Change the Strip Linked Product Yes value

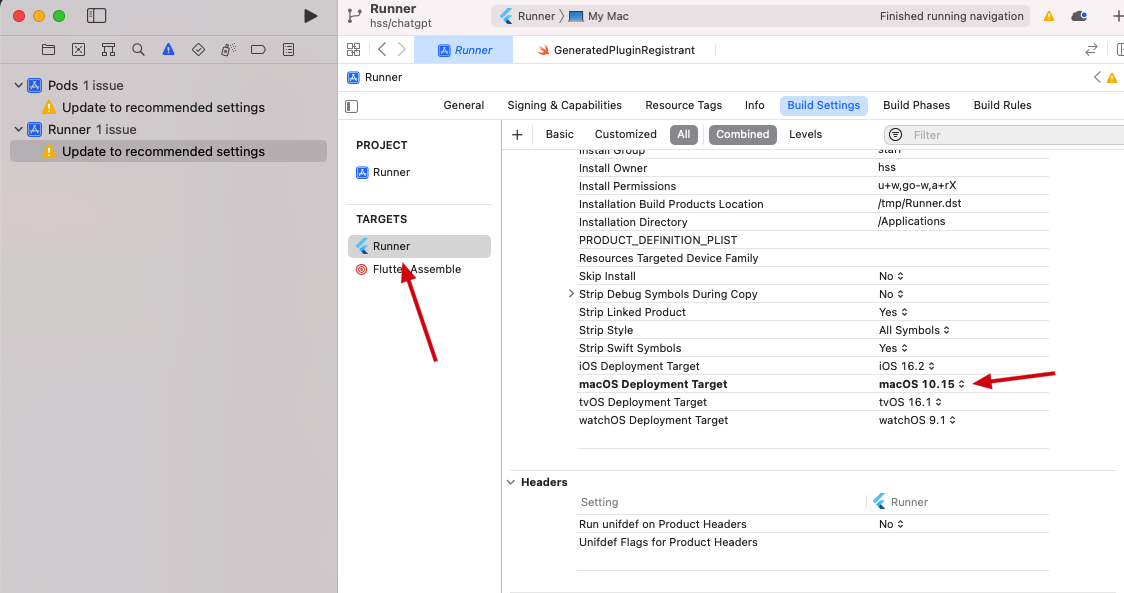893,312
